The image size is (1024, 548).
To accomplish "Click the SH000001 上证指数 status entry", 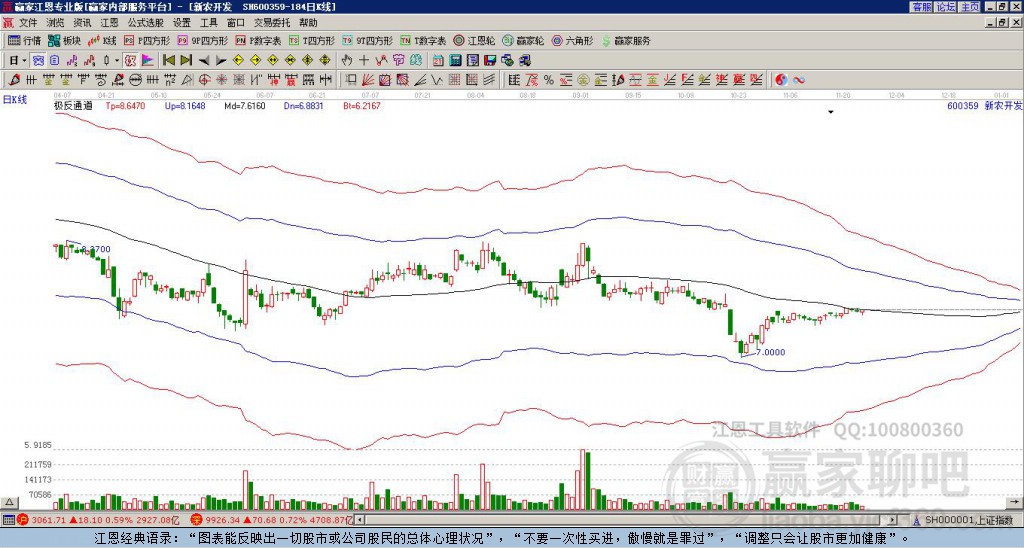I will [x=968, y=520].
